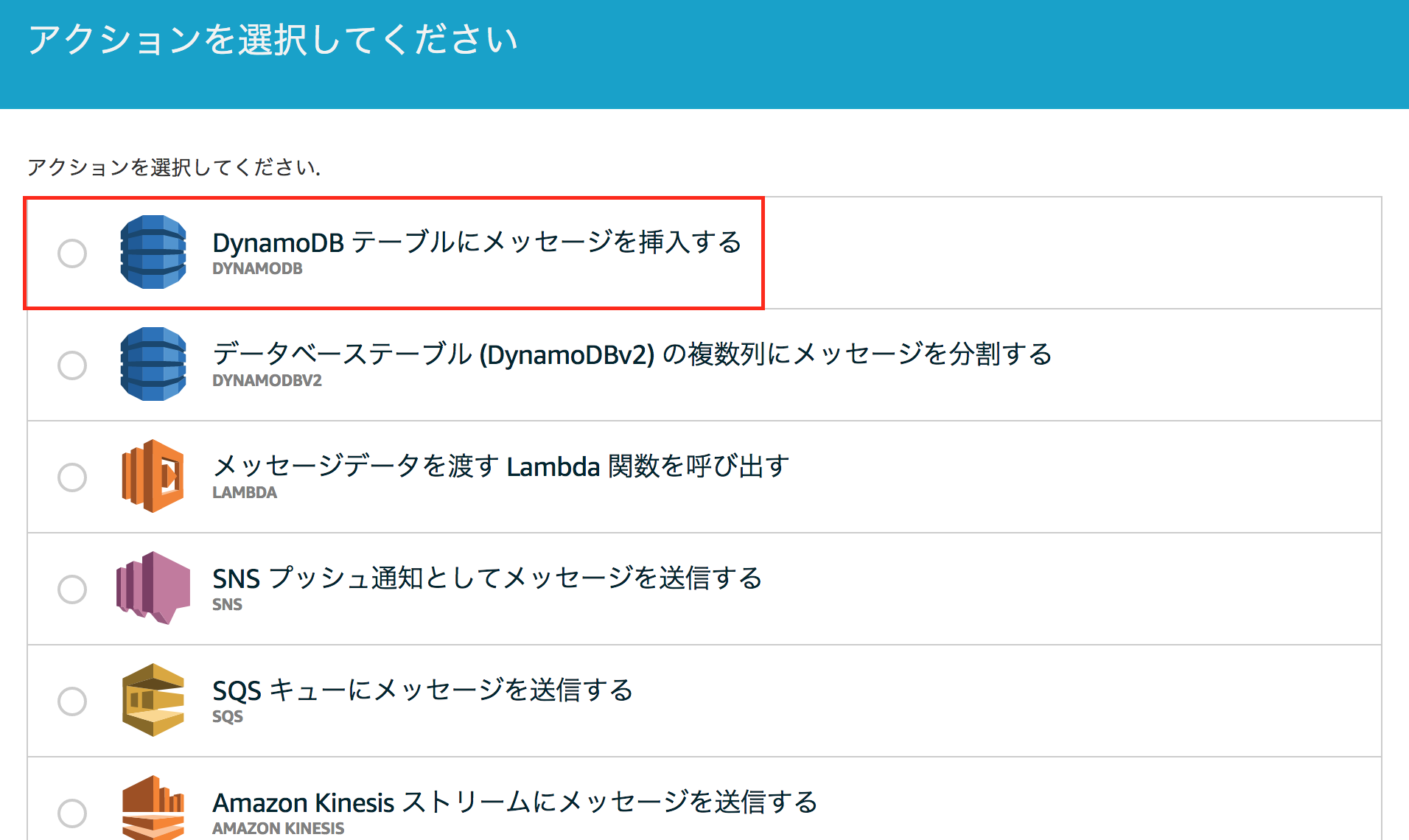Click 'SQS キューにメッセージを送信する' title

point(423,690)
